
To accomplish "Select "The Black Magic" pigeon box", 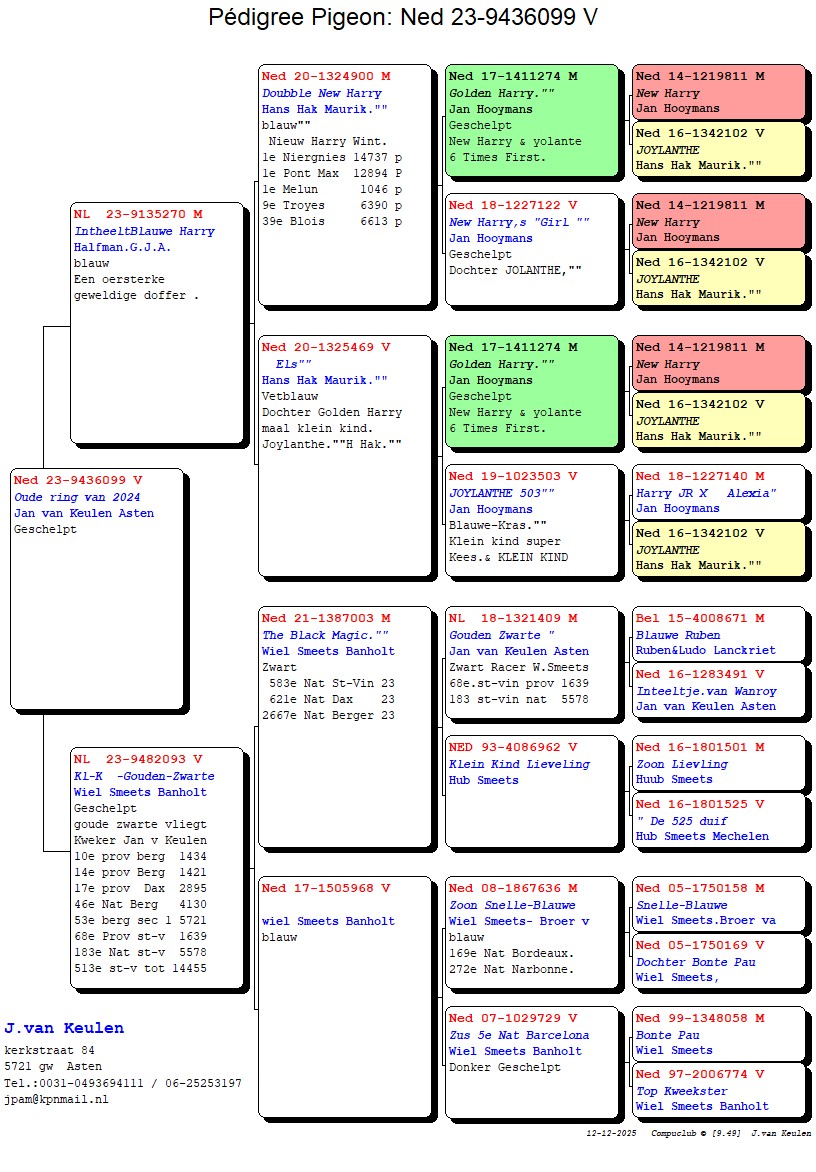I will coord(345,725).
